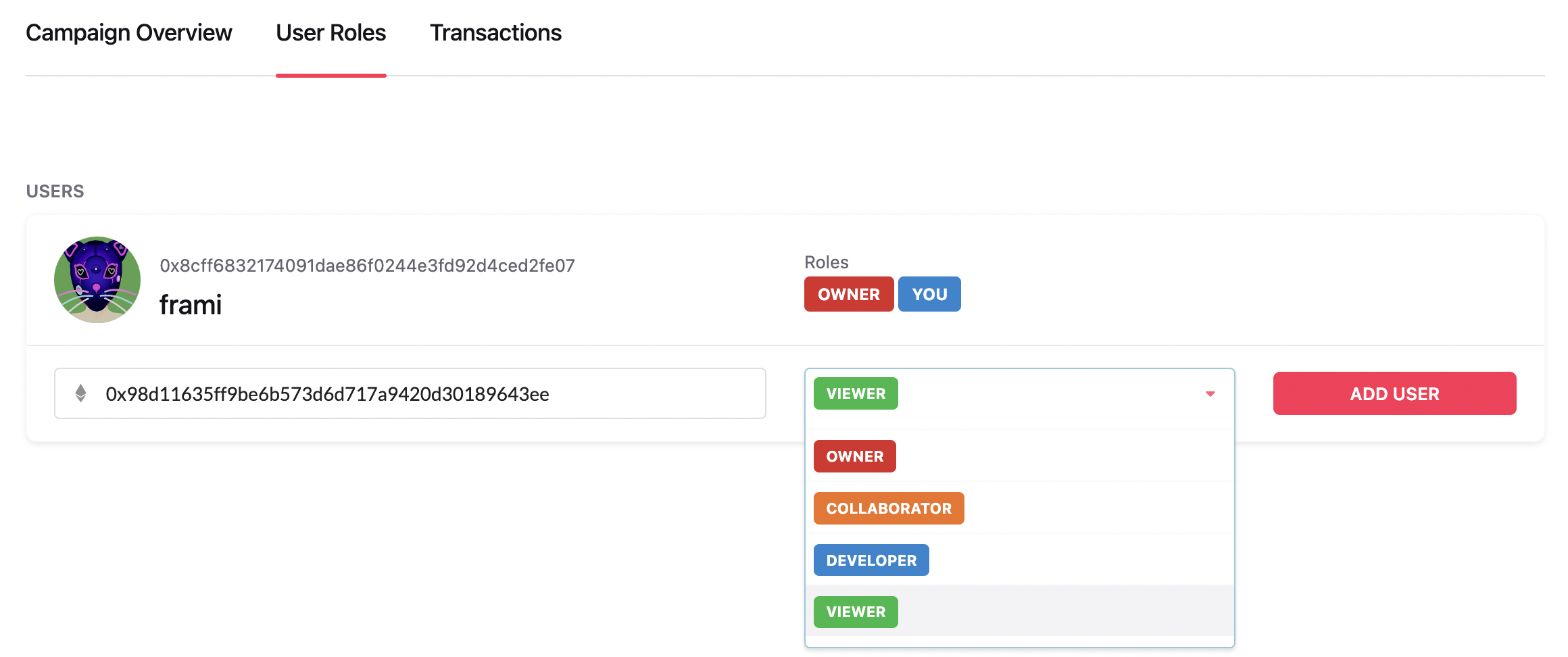Select the OWNER option in the dropdown list
Viewport: 1568px width, 657px height.
(854, 456)
